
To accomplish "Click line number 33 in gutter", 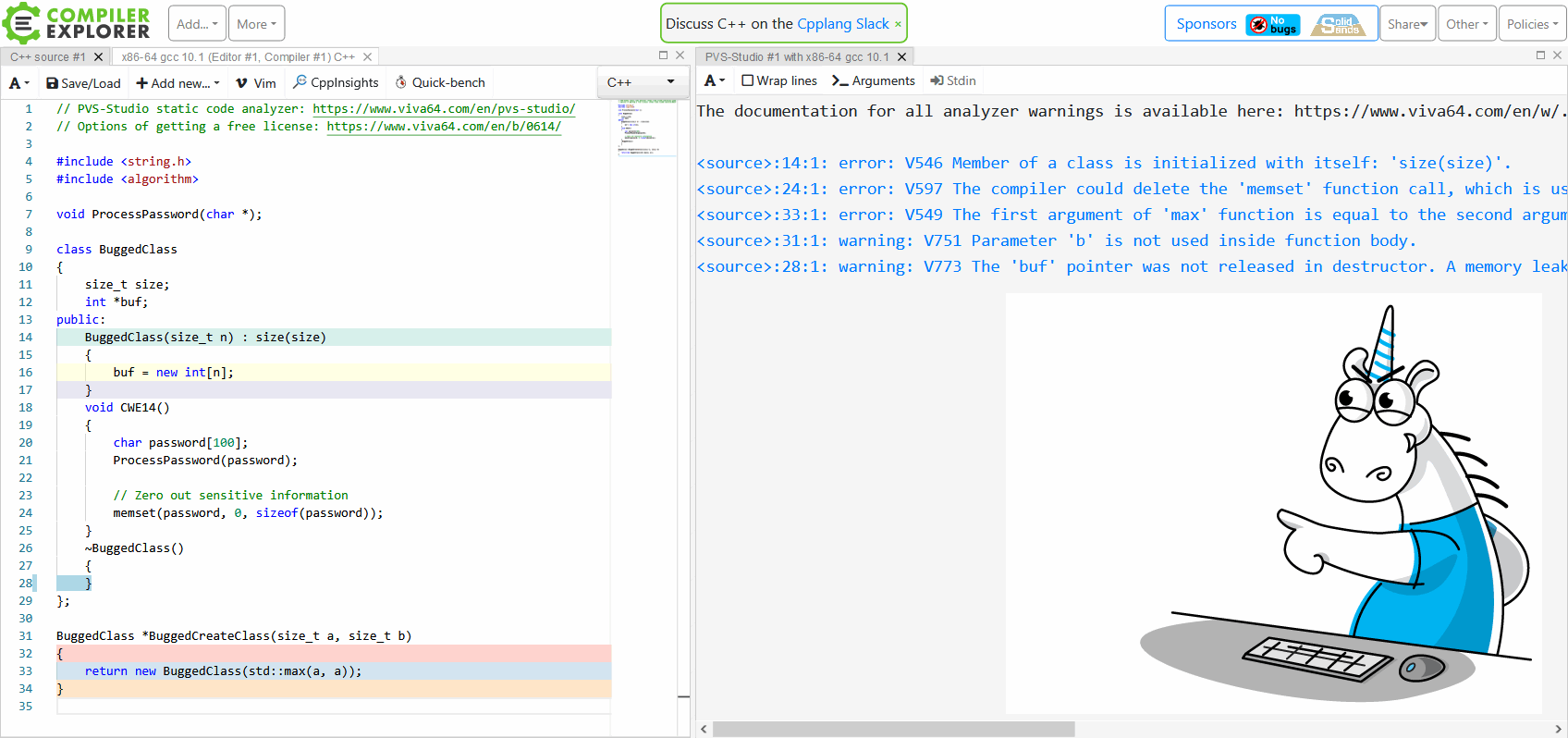I will [x=25, y=671].
